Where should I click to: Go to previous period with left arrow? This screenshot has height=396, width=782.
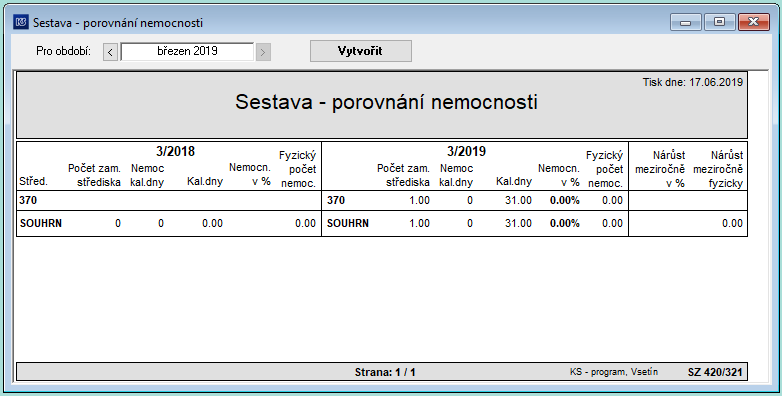pyautogui.click(x=111, y=52)
